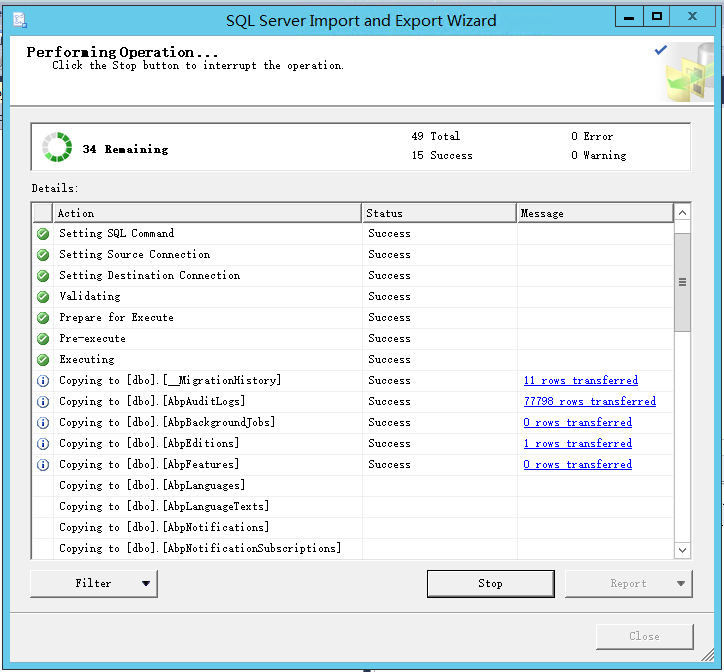Select Copying to [dbo].[AbpFeatures] text

coord(149,464)
